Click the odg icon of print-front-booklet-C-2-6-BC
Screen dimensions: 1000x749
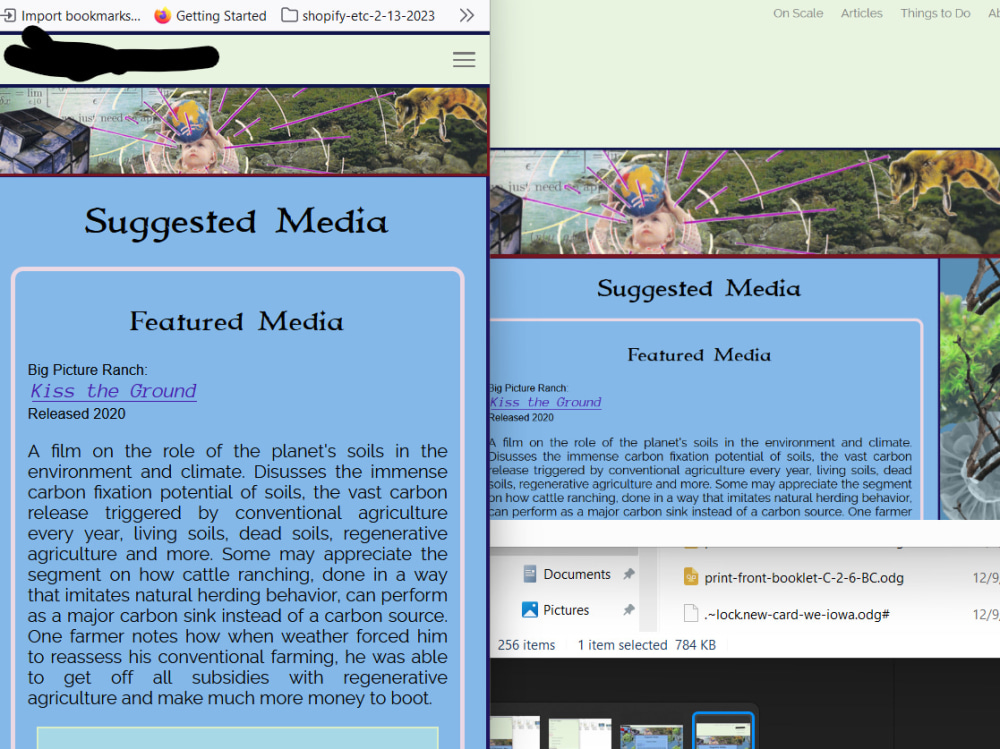[x=691, y=577]
